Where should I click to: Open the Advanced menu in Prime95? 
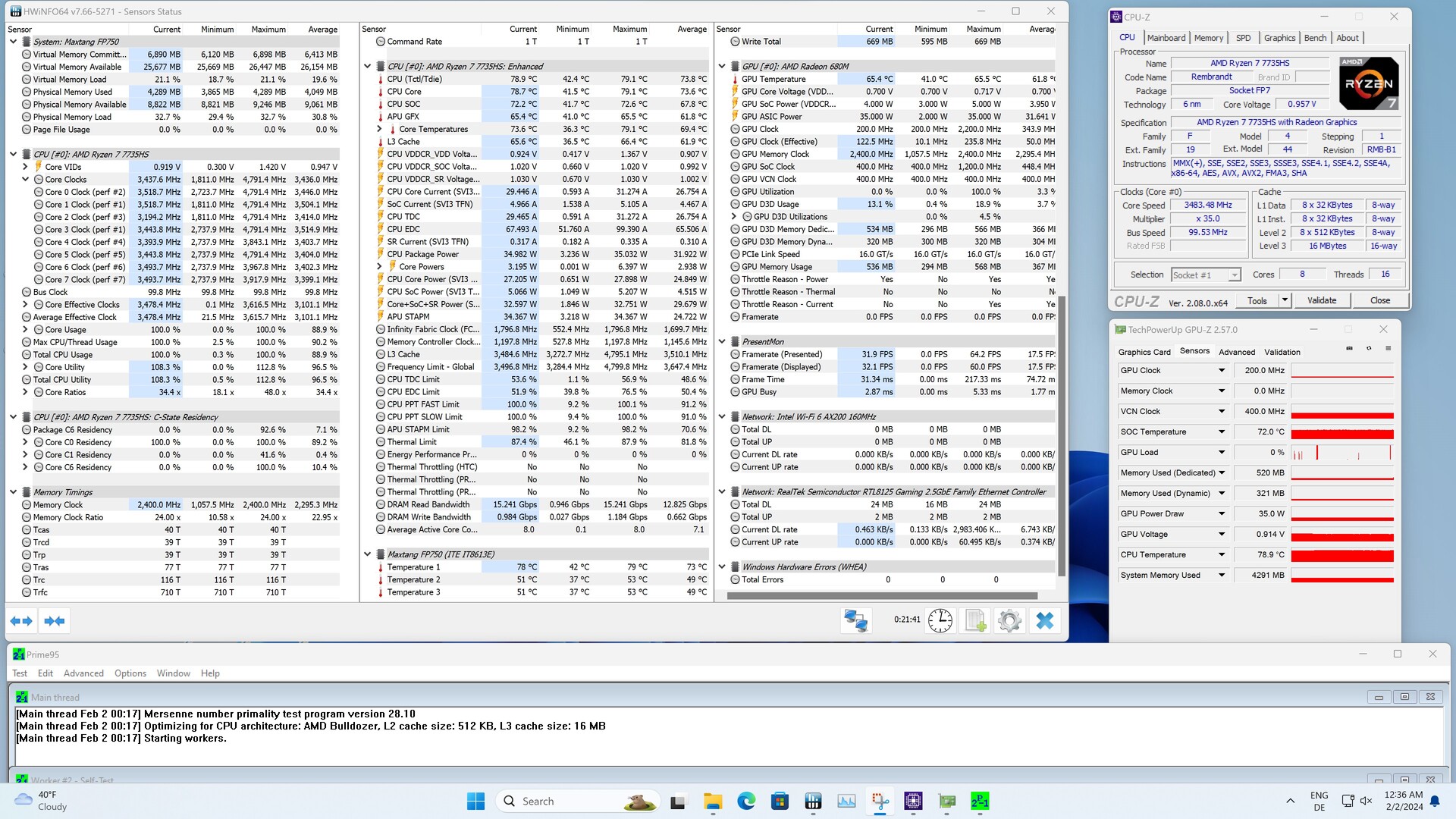(x=83, y=673)
